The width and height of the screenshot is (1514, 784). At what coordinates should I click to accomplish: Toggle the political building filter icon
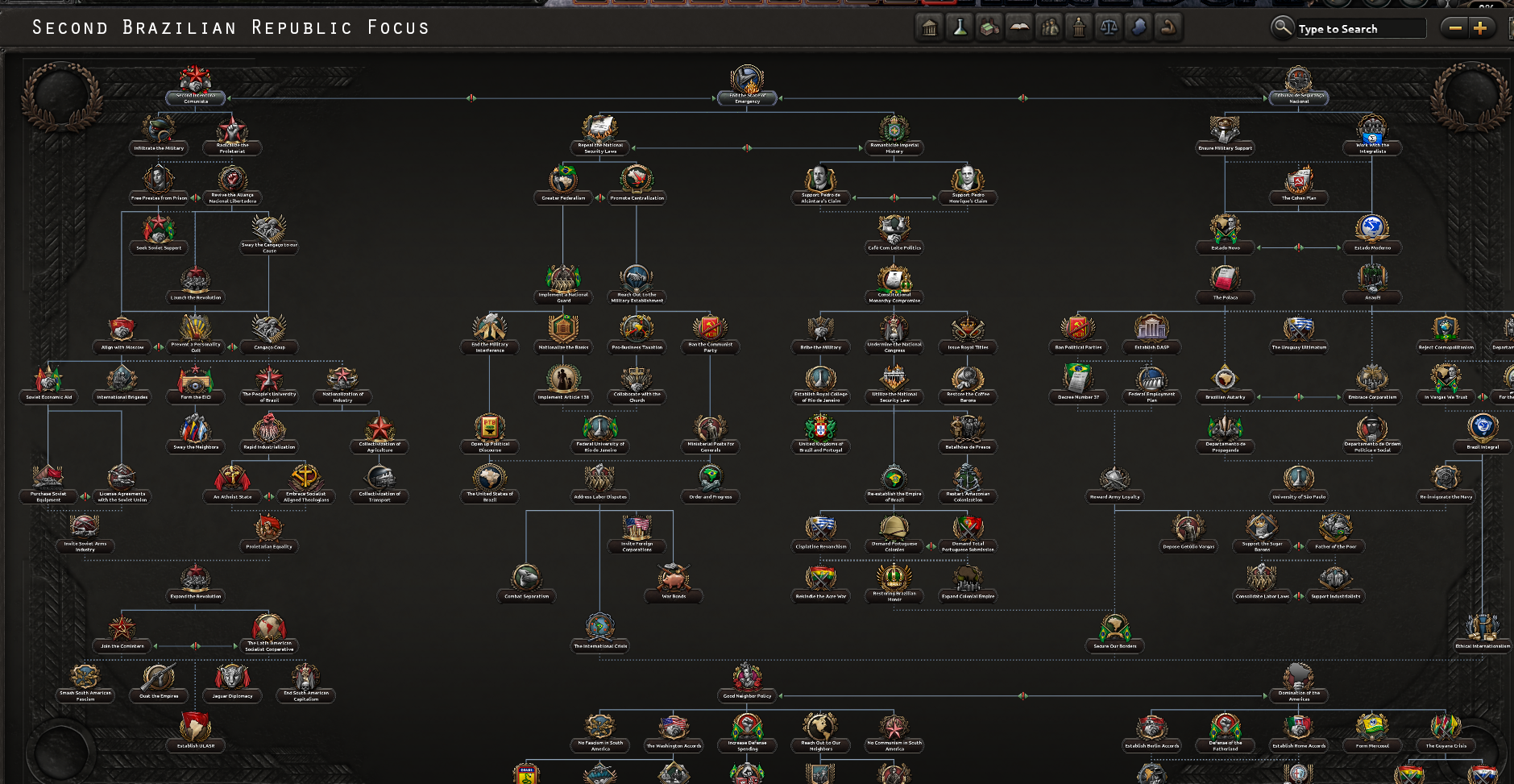point(930,28)
